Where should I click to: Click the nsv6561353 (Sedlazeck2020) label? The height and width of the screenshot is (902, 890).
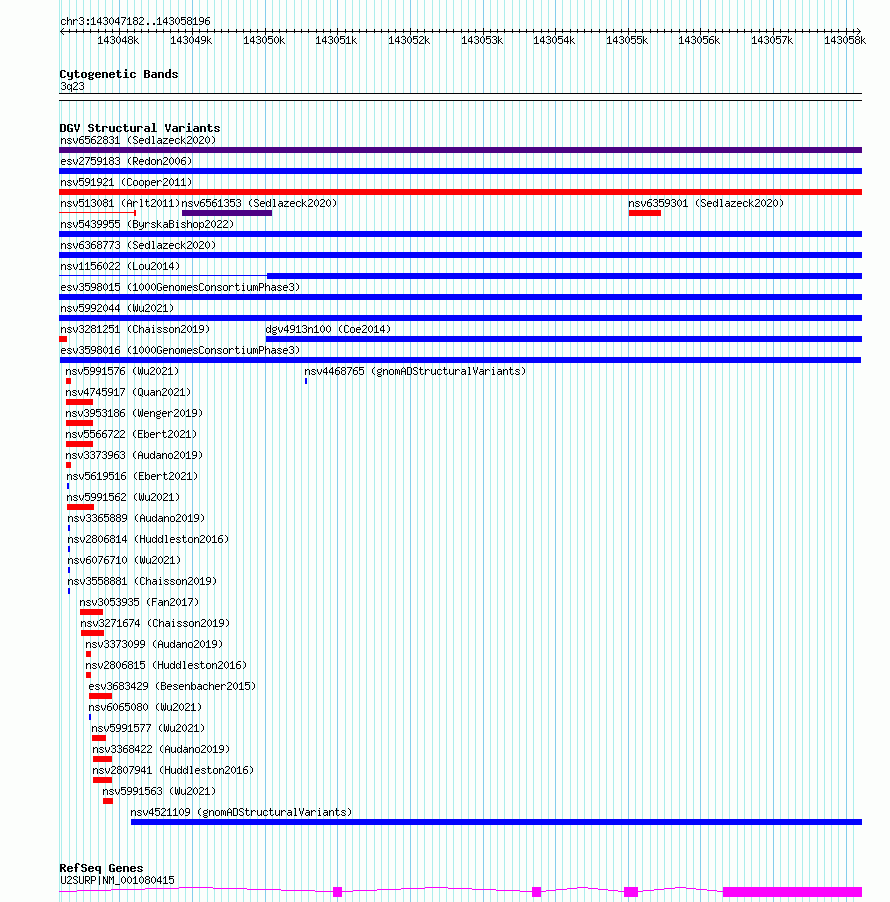click(259, 203)
